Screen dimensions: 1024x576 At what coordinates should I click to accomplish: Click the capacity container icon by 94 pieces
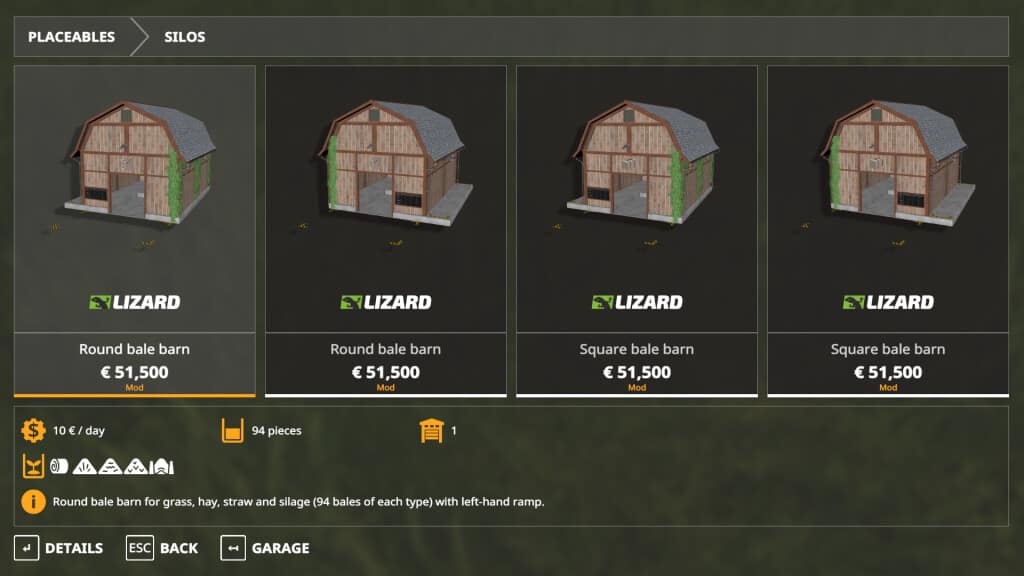pyautogui.click(x=232, y=430)
